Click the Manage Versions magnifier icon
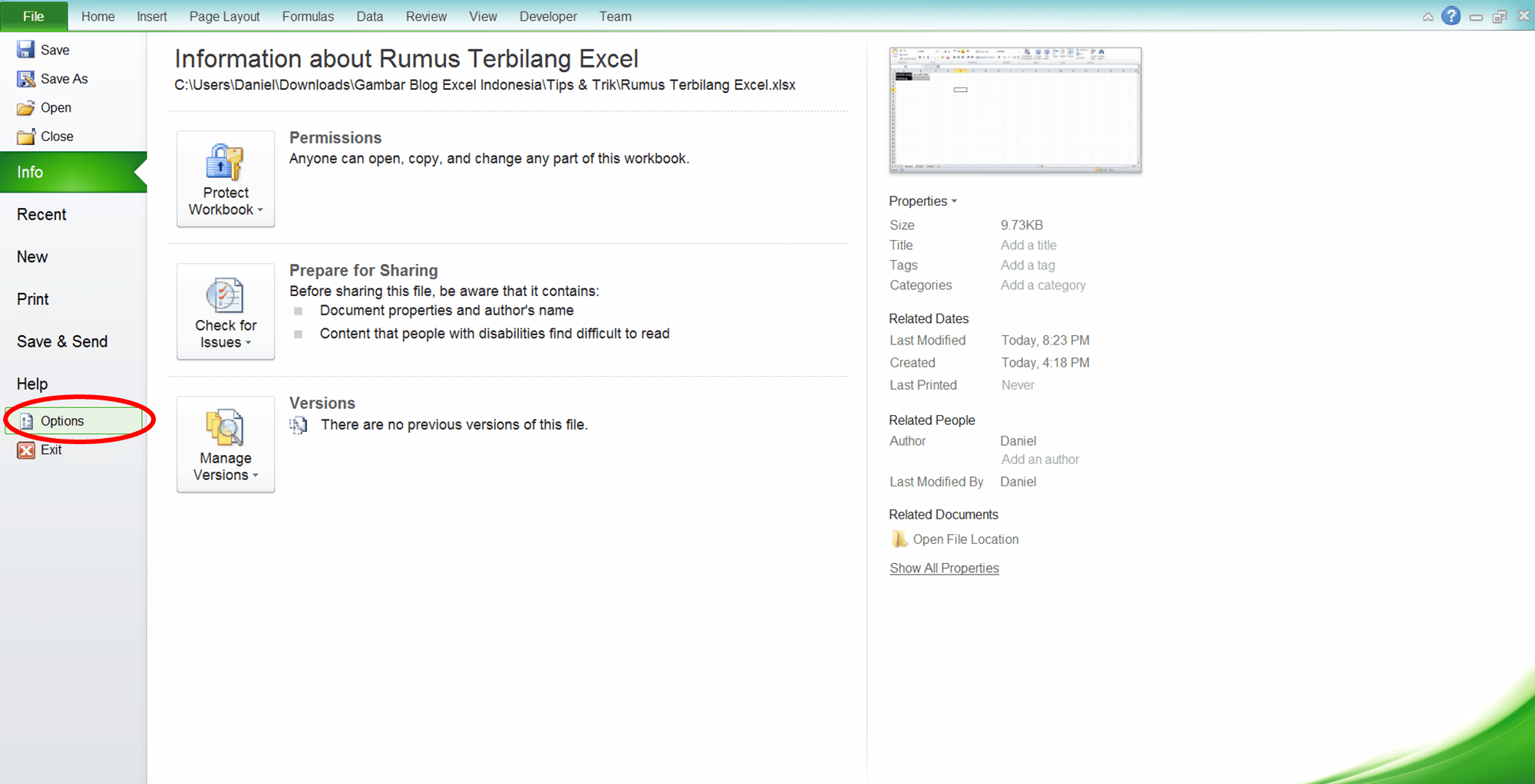This screenshot has height=784, width=1535. click(225, 428)
